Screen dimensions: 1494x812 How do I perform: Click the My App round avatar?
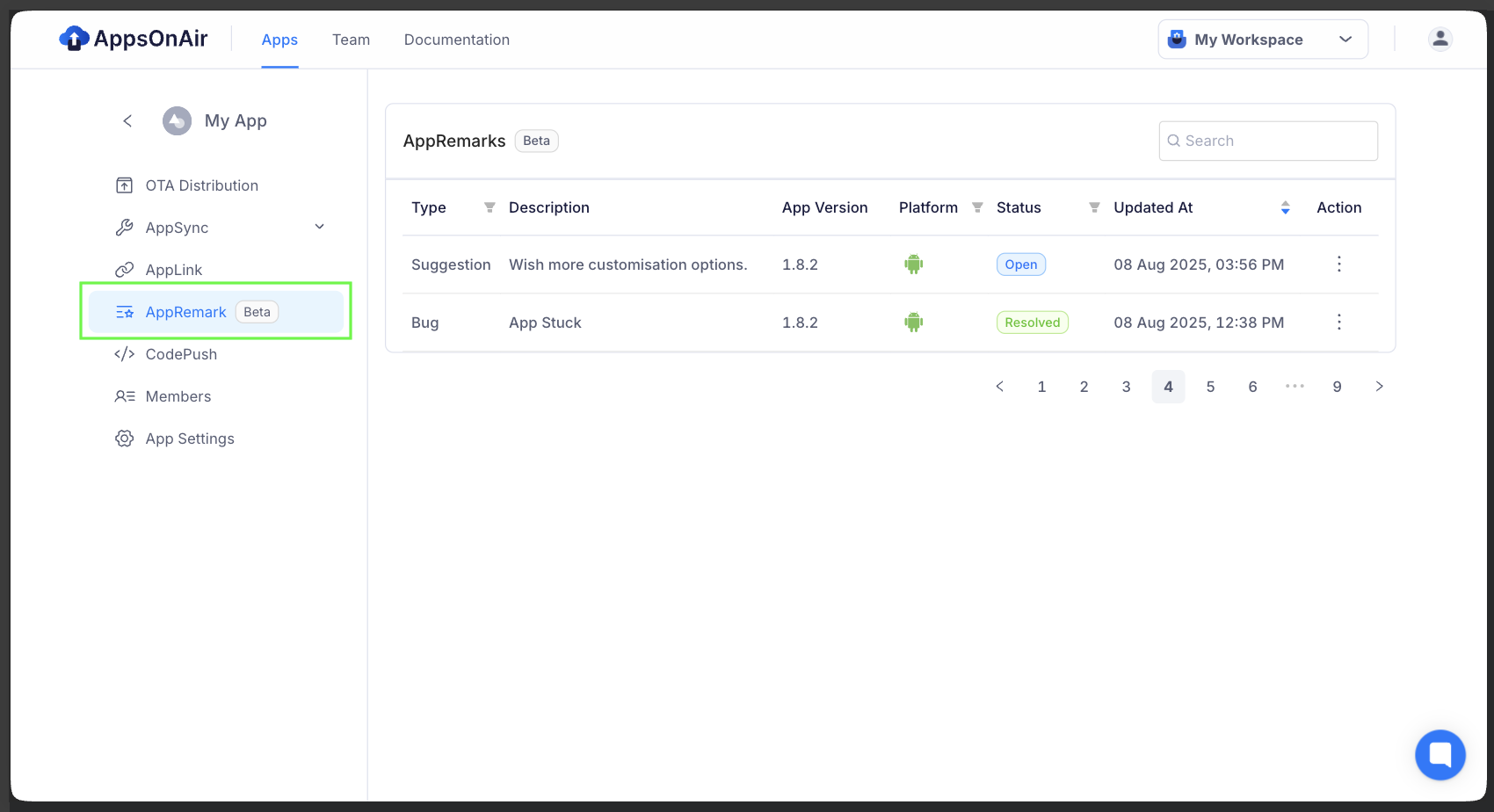177,120
